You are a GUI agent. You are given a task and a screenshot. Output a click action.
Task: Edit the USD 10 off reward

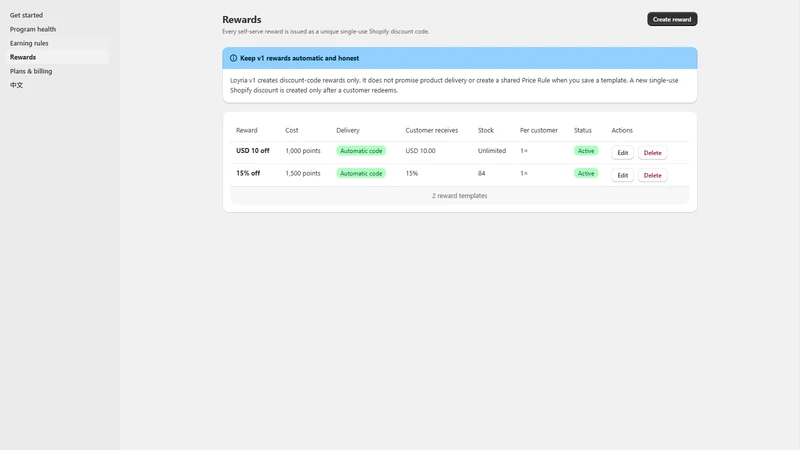coord(622,153)
